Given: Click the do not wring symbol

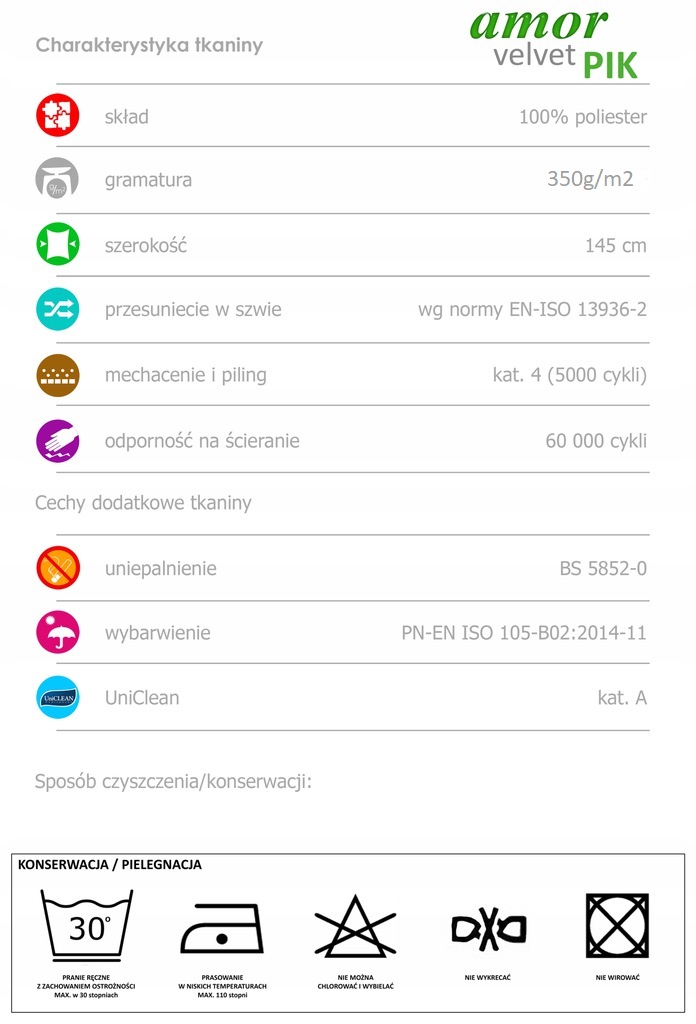Looking at the screenshot, I should coord(488,929).
